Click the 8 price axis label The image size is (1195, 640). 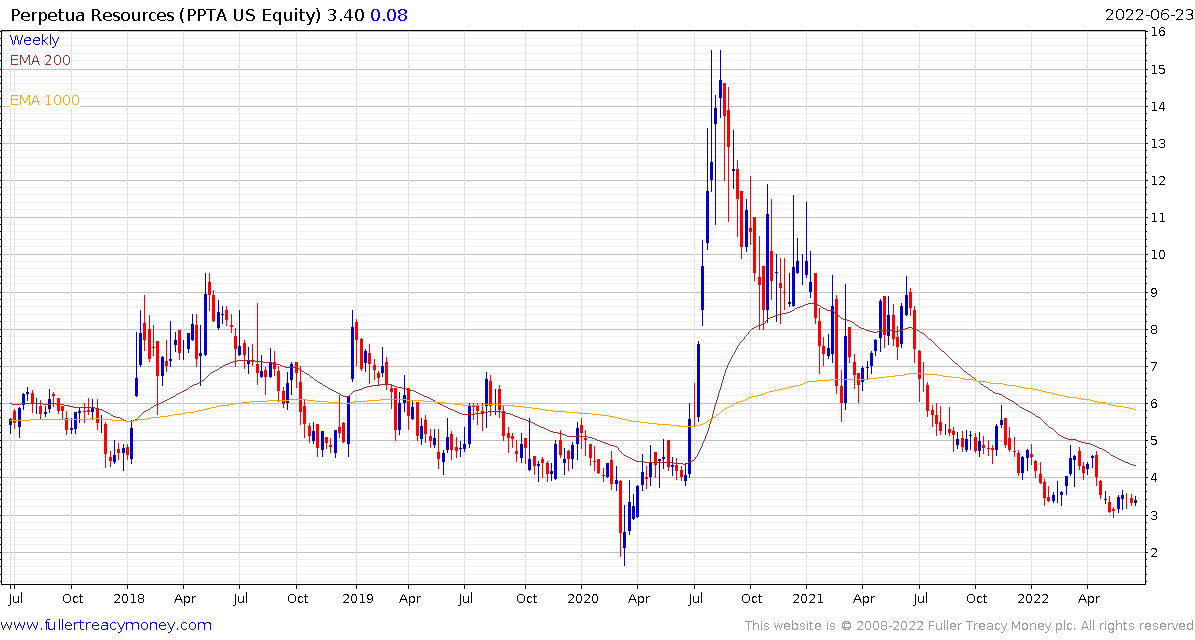(x=1155, y=330)
